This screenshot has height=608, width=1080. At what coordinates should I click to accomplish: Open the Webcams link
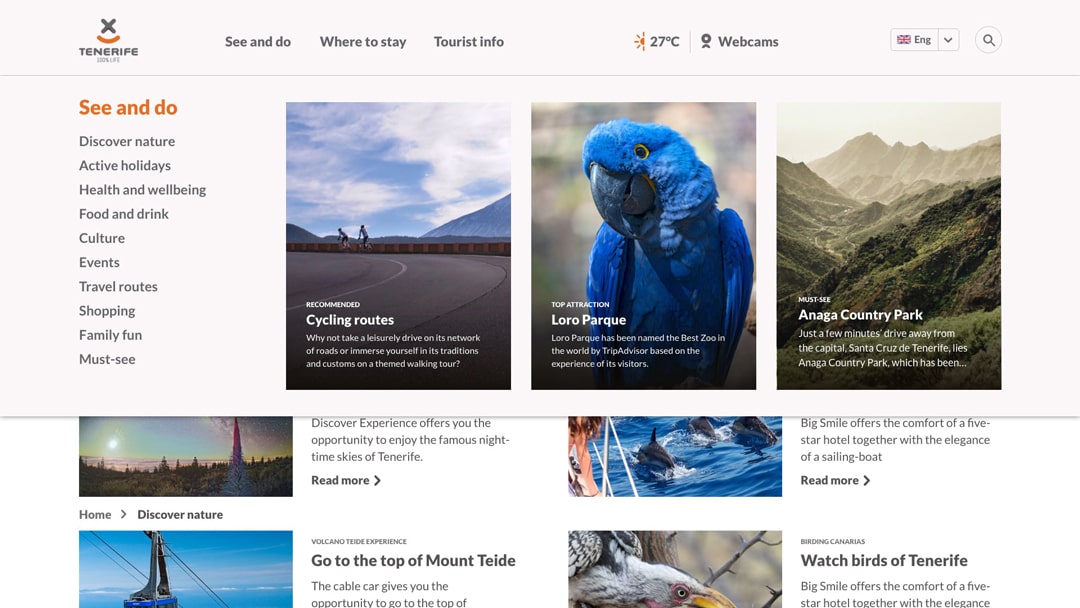click(748, 41)
